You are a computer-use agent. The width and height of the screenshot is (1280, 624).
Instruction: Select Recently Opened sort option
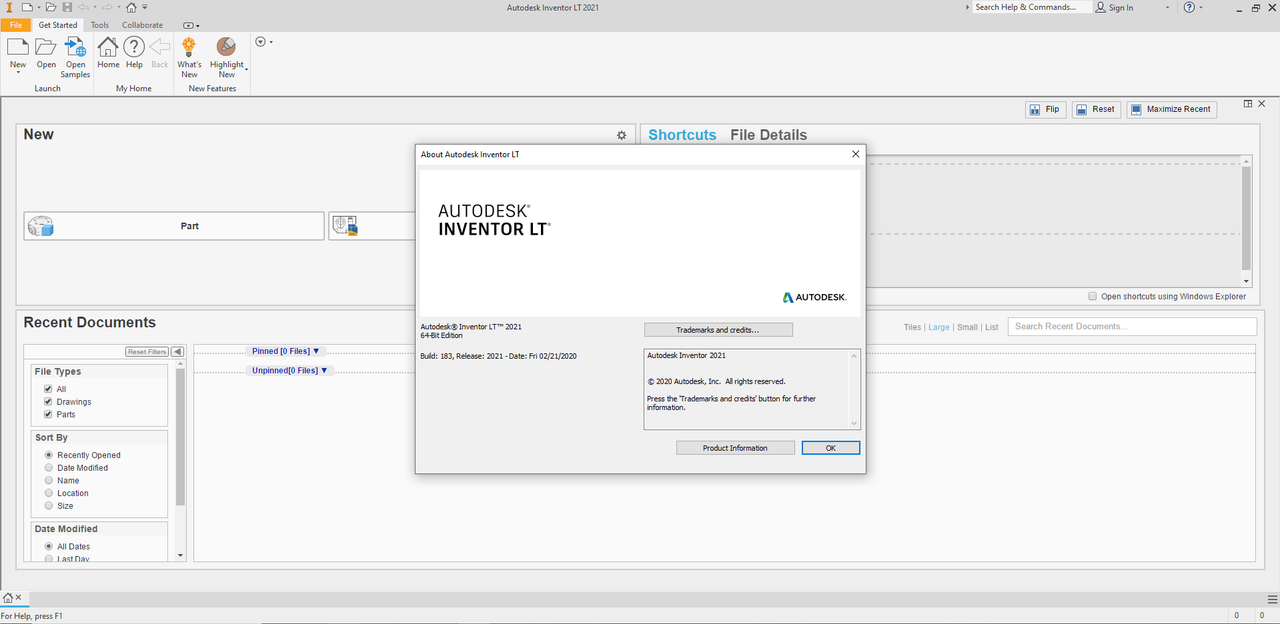point(48,455)
